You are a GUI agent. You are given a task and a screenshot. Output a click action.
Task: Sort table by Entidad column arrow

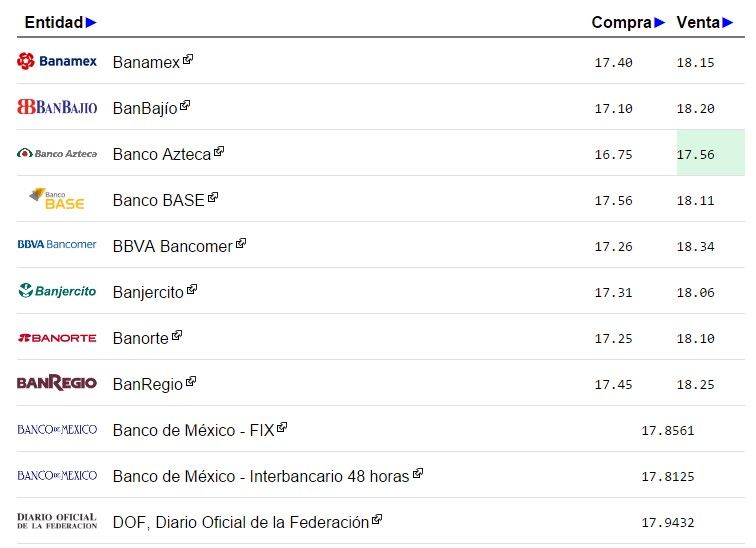point(91,22)
